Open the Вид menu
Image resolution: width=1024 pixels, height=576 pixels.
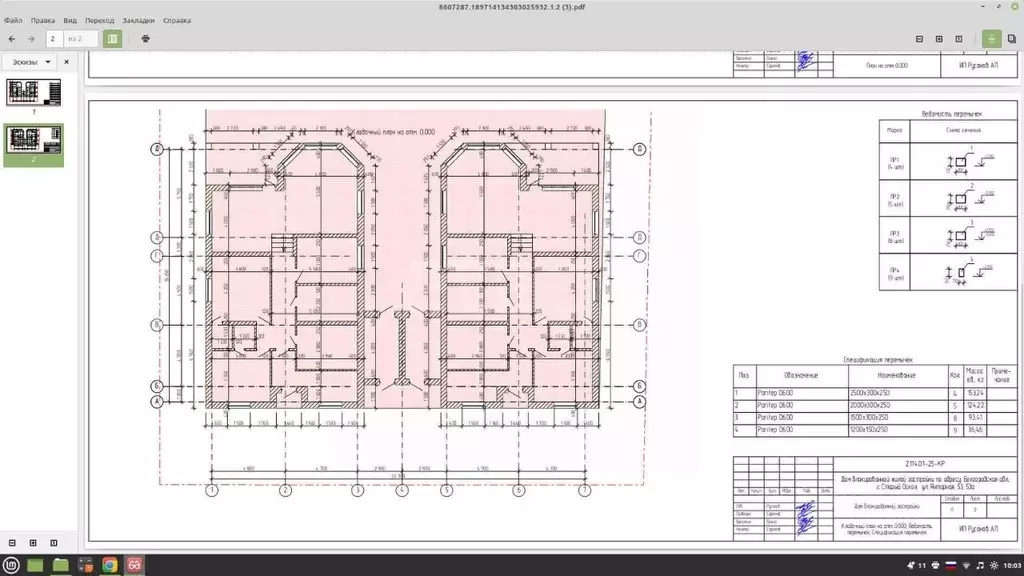point(70,20)
